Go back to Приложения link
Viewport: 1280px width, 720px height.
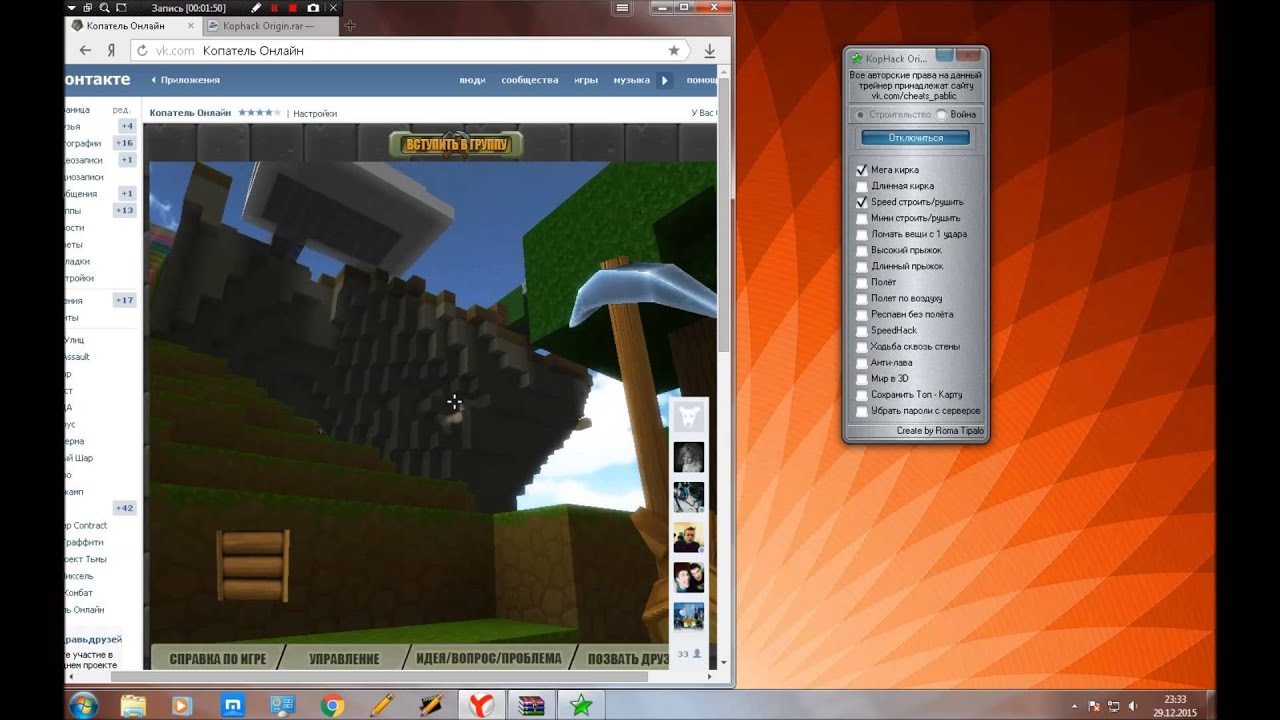pos(185,80)
